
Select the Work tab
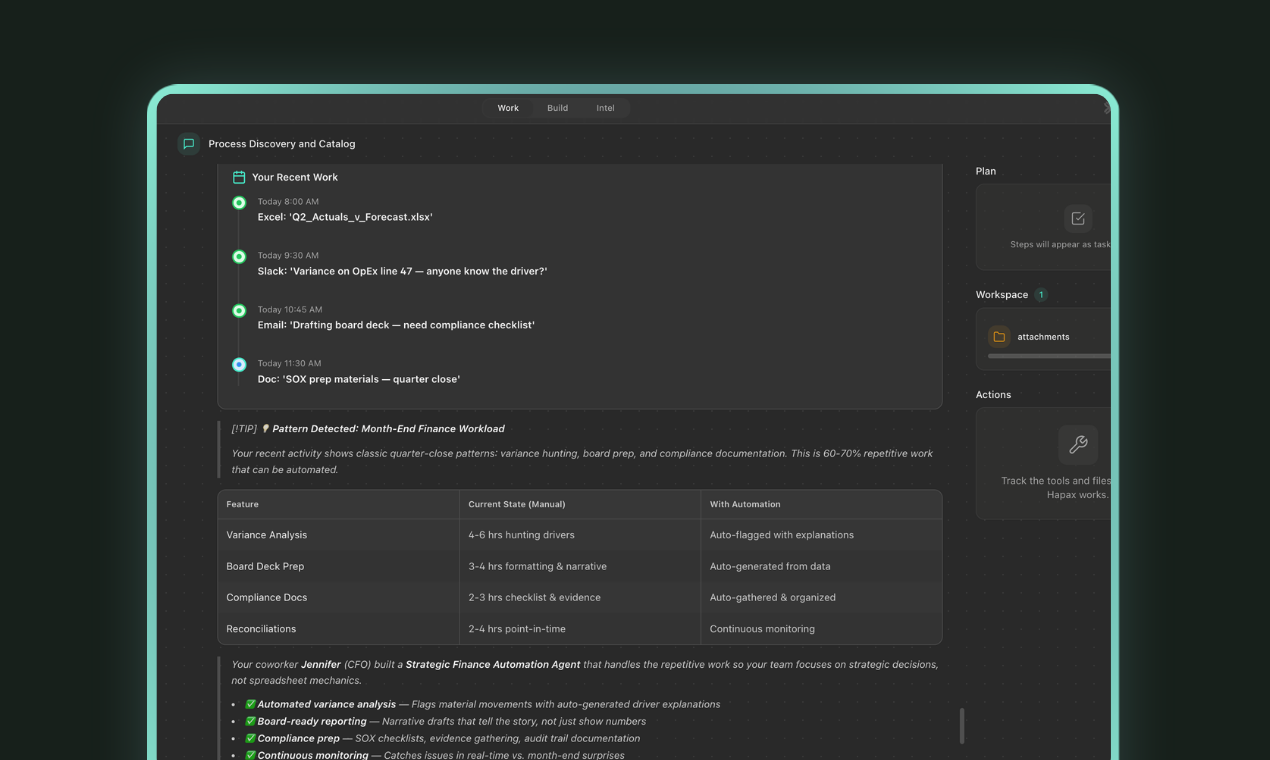coord(508,107)
